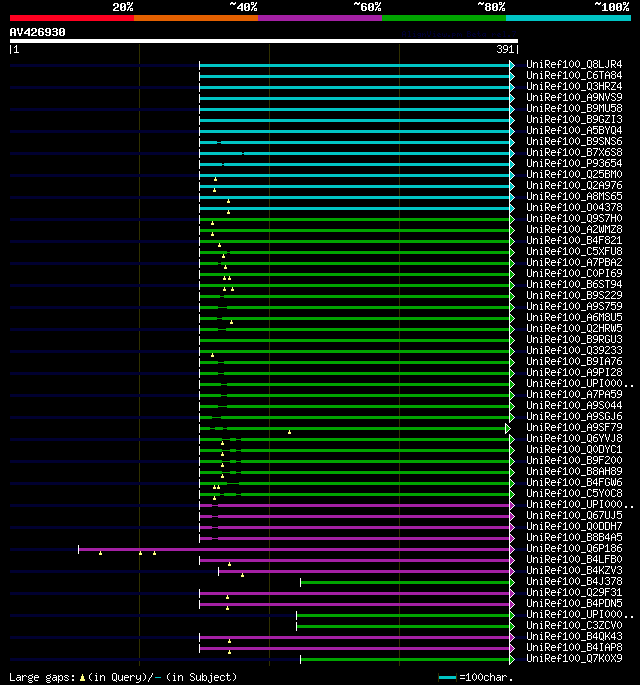Select hit label UniRef100_B6ST94
Screen dimensions: 640x685
point(574,284)
